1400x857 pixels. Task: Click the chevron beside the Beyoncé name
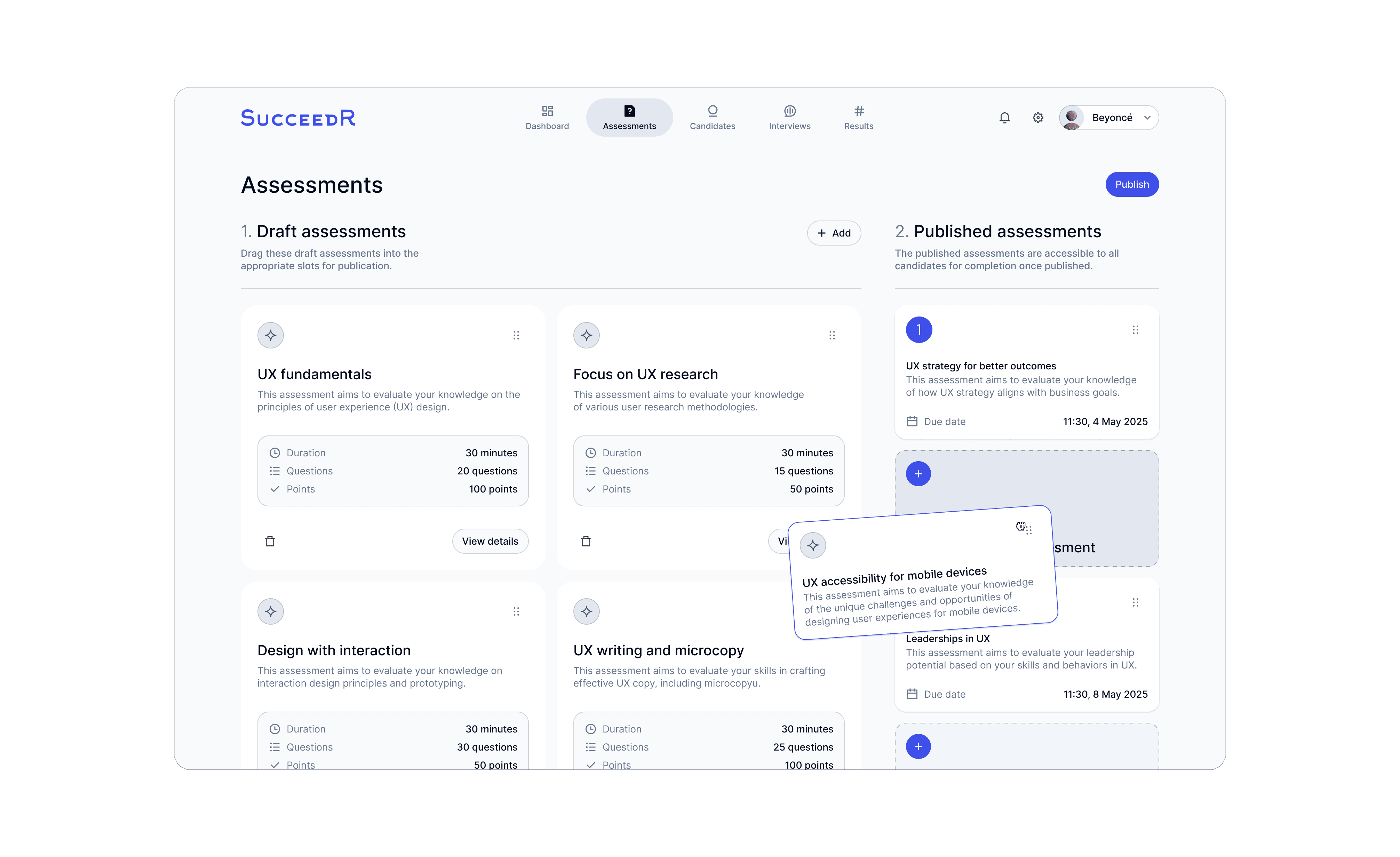tap(1147, 118)
